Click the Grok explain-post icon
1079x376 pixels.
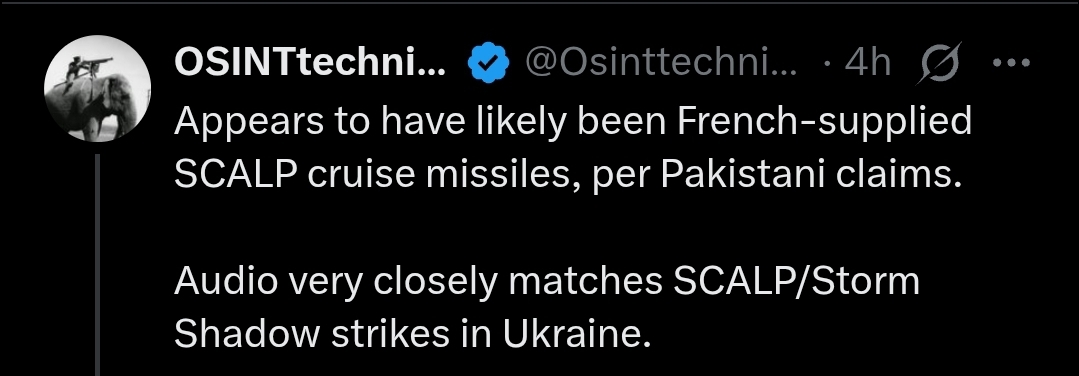tap(941, 63)
